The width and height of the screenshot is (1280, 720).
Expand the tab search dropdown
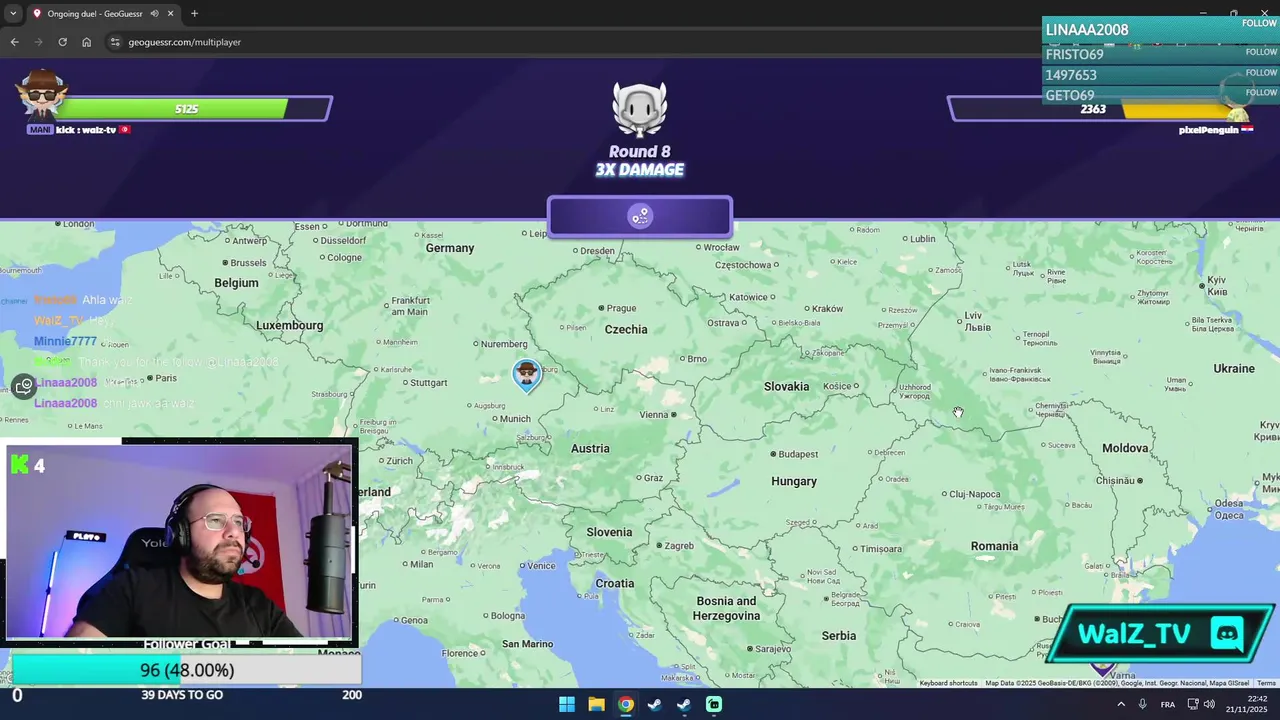[x=13, y=14]
